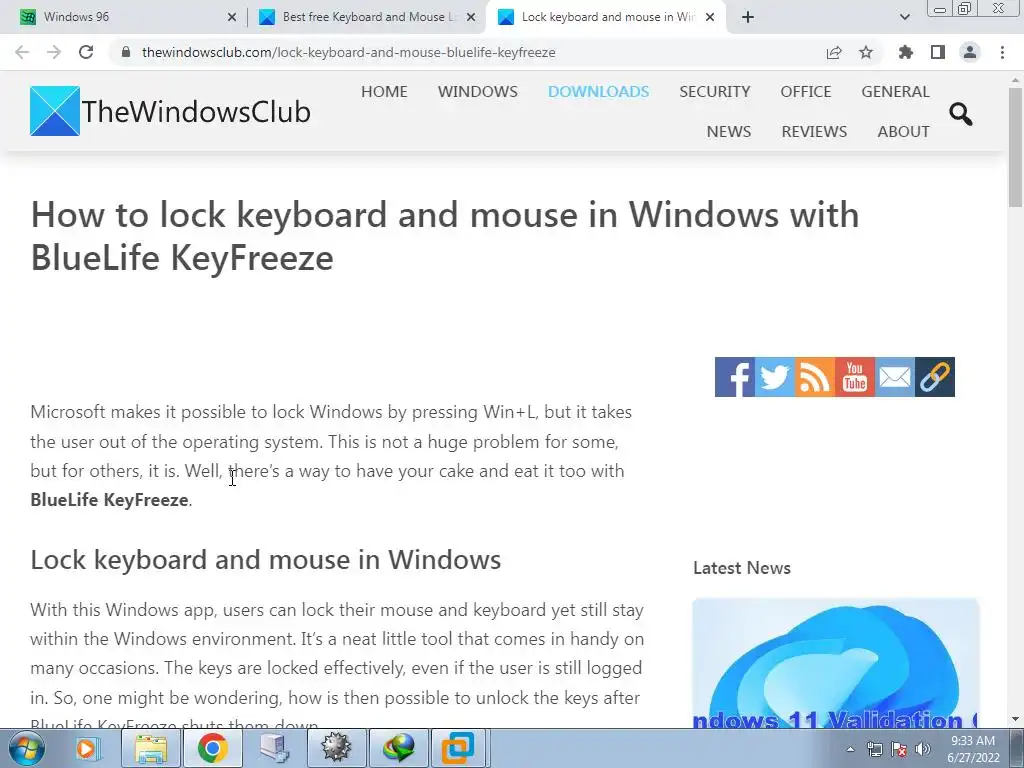Go forward with the arrow button
This screenshot has width=1024, height=768.
coord(54,52)
